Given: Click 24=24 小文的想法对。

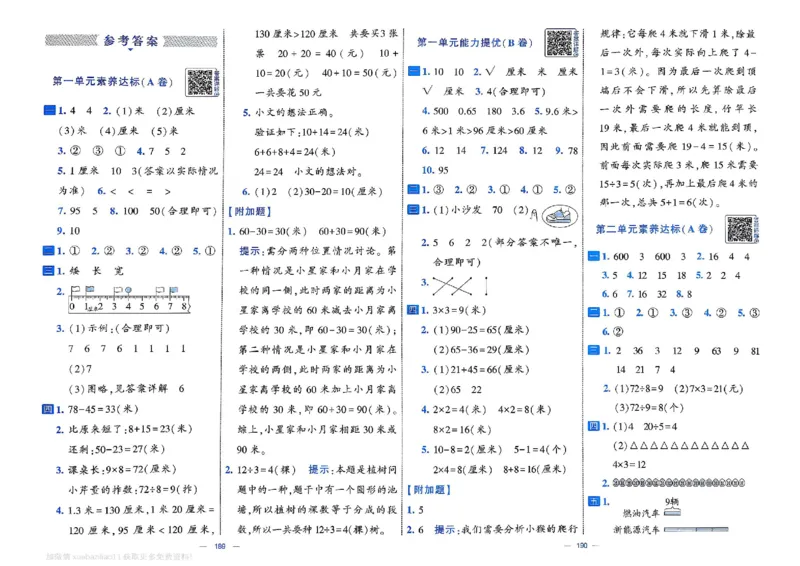Looking at the screenshot, I should click(309, 172).
